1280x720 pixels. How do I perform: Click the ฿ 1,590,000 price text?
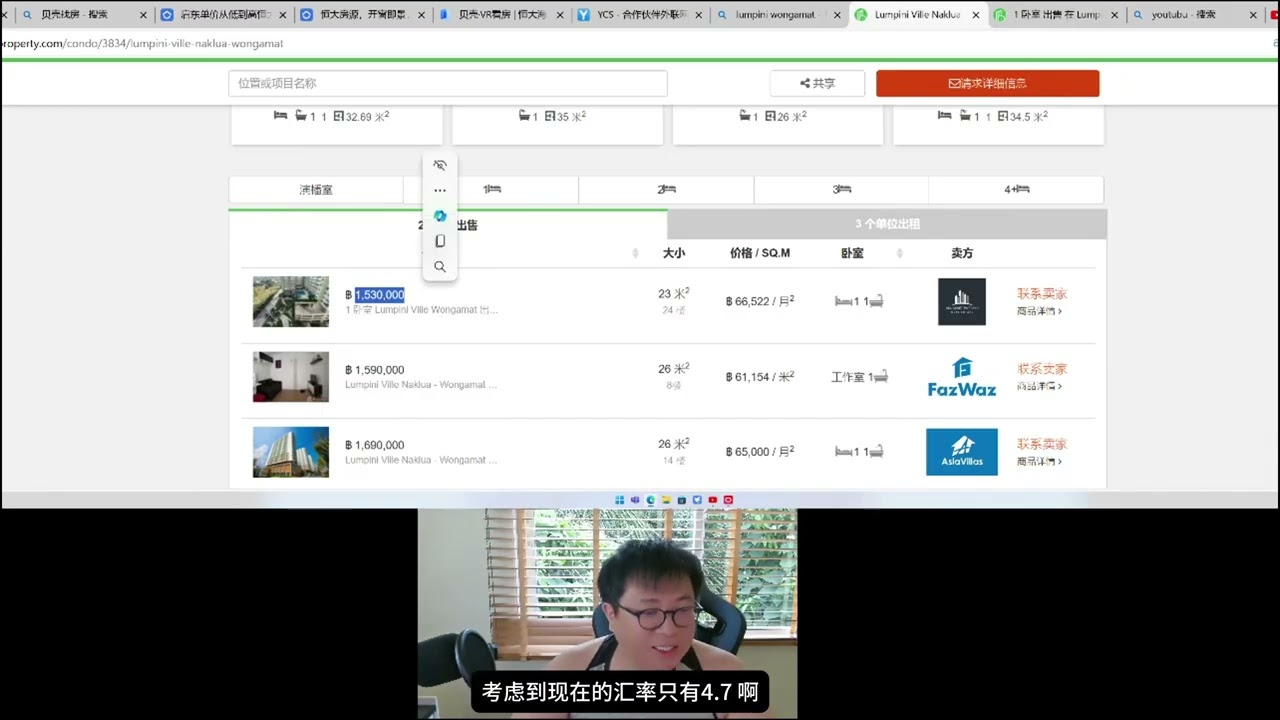pos(375,370)
